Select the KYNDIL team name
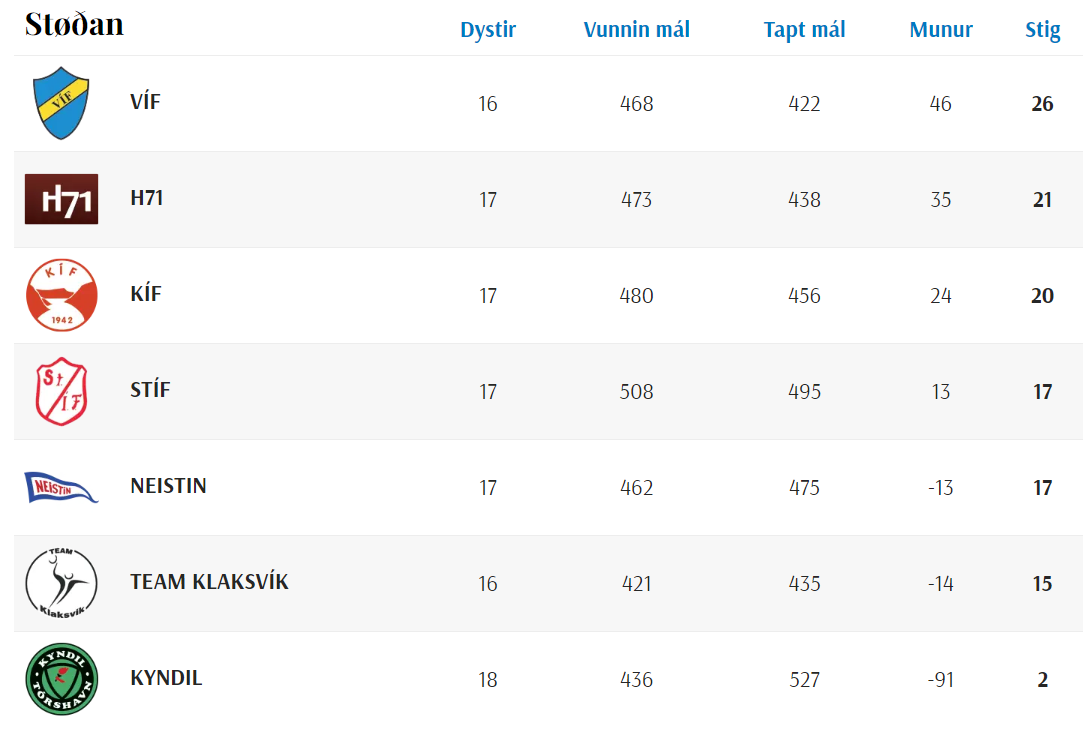This screenshot has height=732, width=1083. [166, 677]
